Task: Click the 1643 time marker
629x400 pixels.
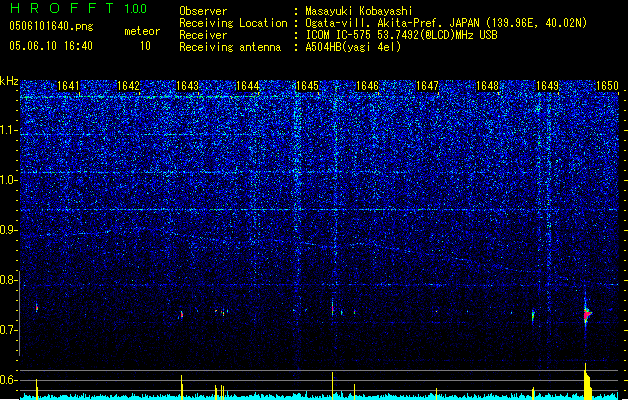Action: (x=188, y=86)
